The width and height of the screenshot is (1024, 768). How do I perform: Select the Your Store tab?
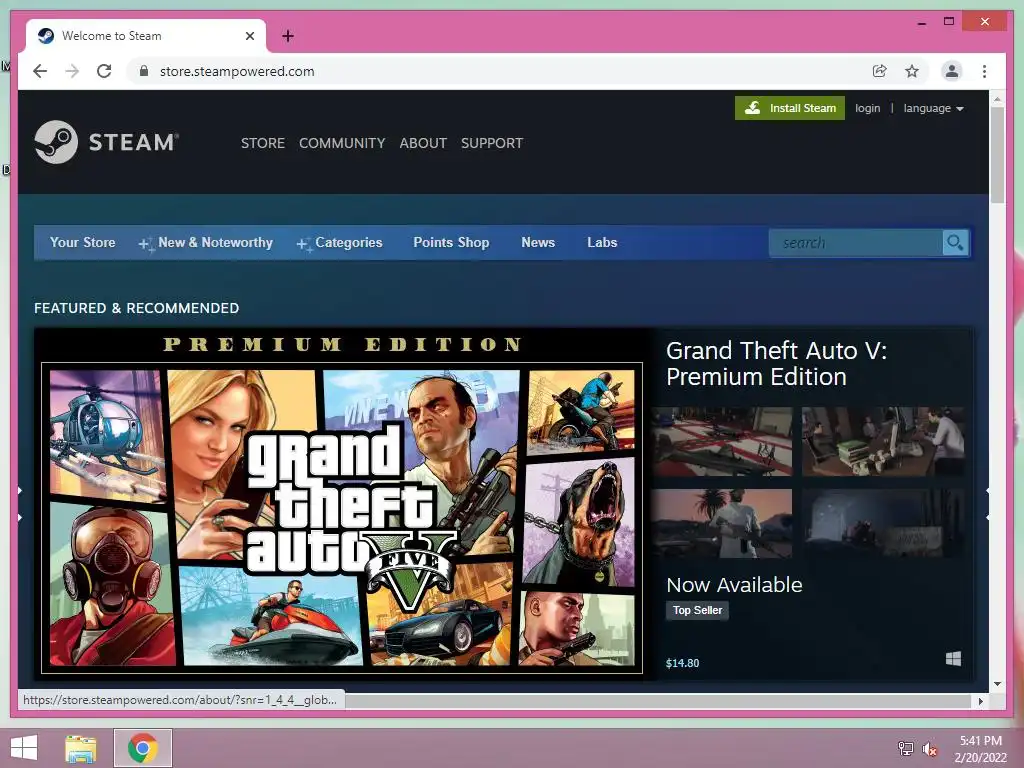82,242
